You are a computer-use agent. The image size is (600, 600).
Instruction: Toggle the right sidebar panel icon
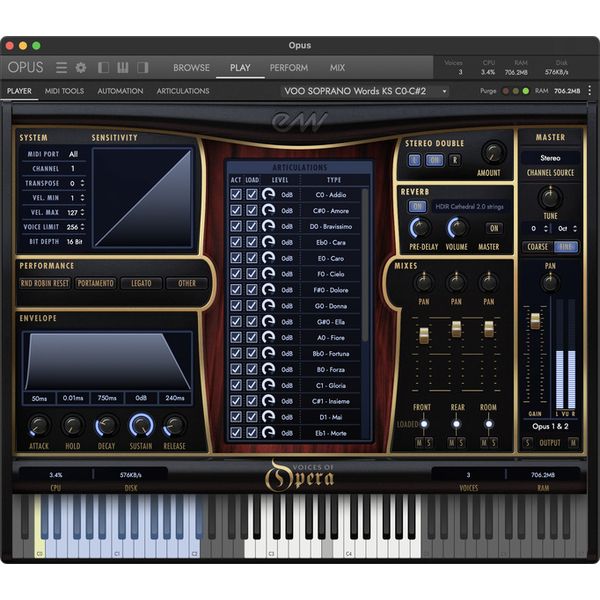tap(143, 68)
